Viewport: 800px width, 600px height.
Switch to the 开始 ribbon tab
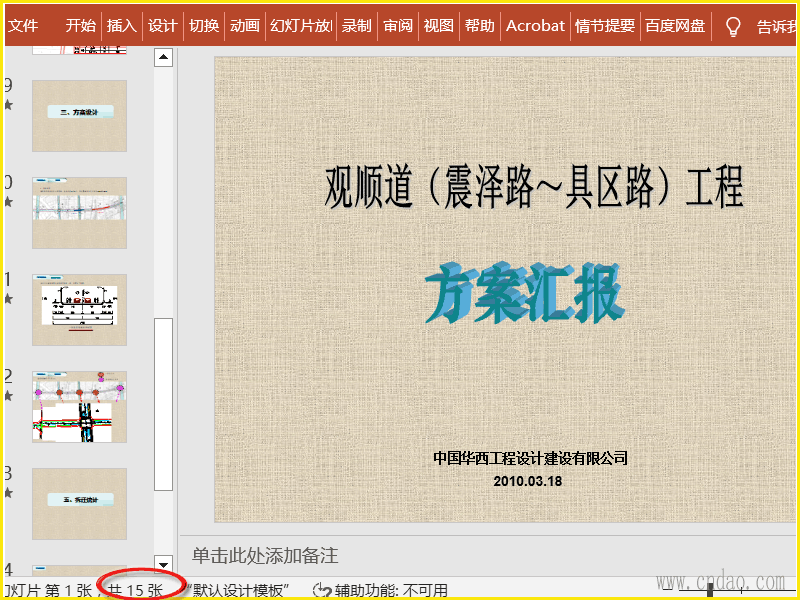tap(81, 26)
